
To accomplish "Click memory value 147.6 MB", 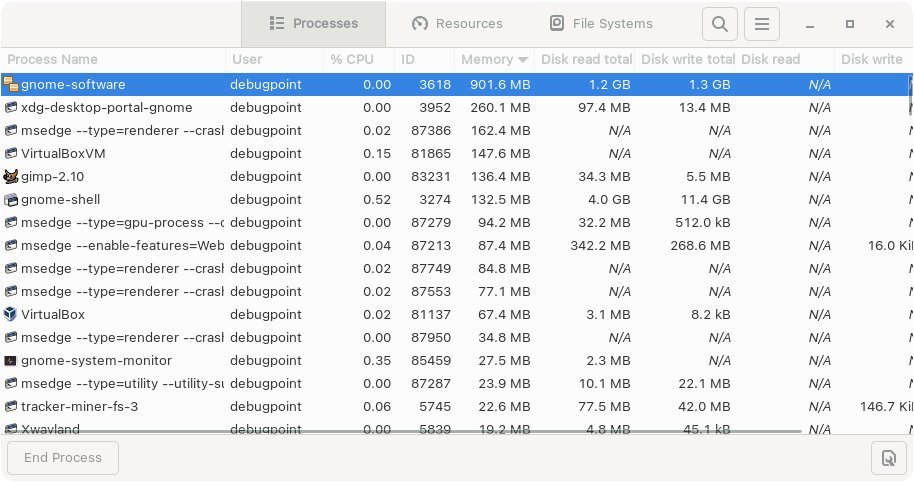I will coord(501,154).
